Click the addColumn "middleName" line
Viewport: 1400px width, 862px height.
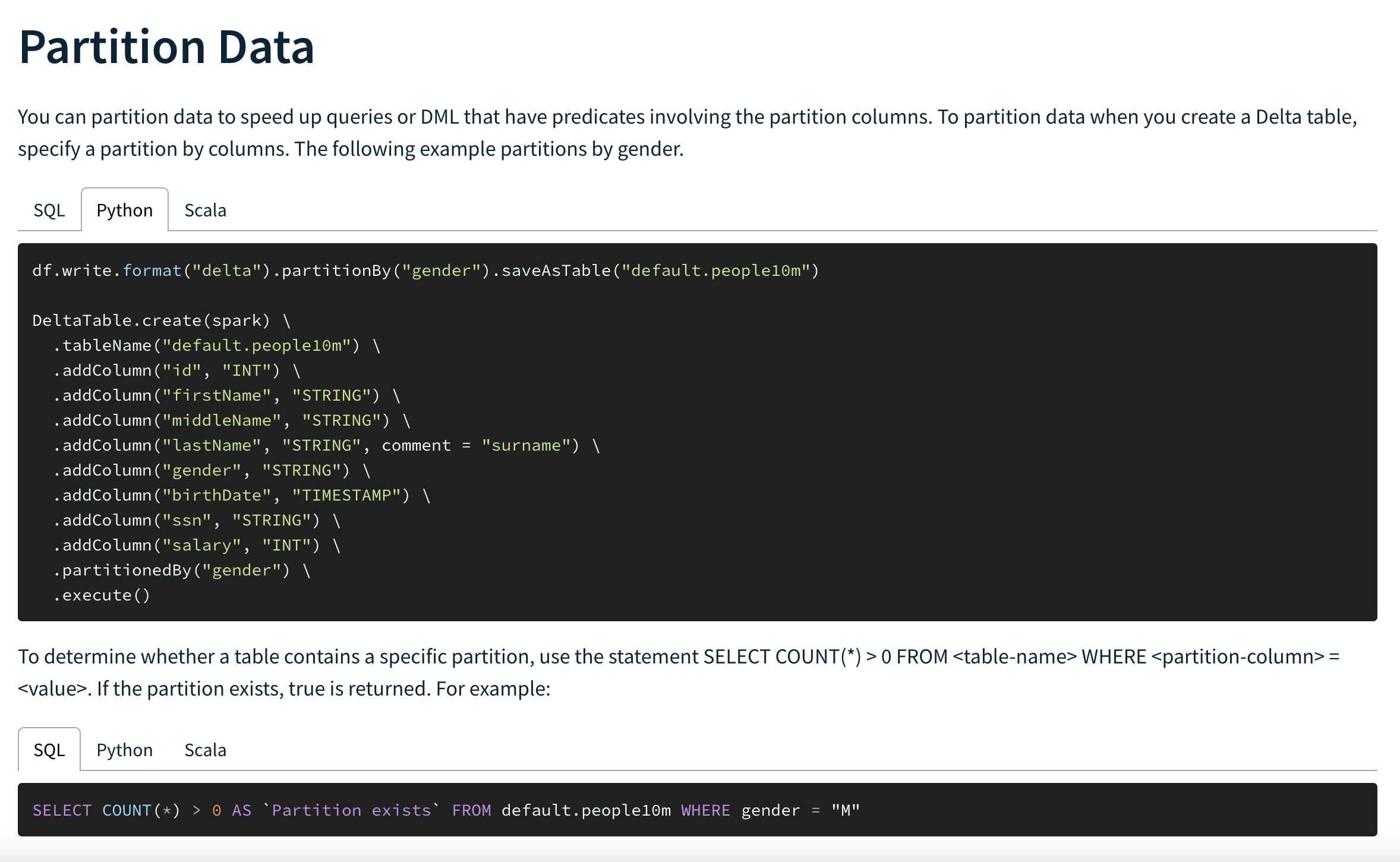[x=231, y=421]
